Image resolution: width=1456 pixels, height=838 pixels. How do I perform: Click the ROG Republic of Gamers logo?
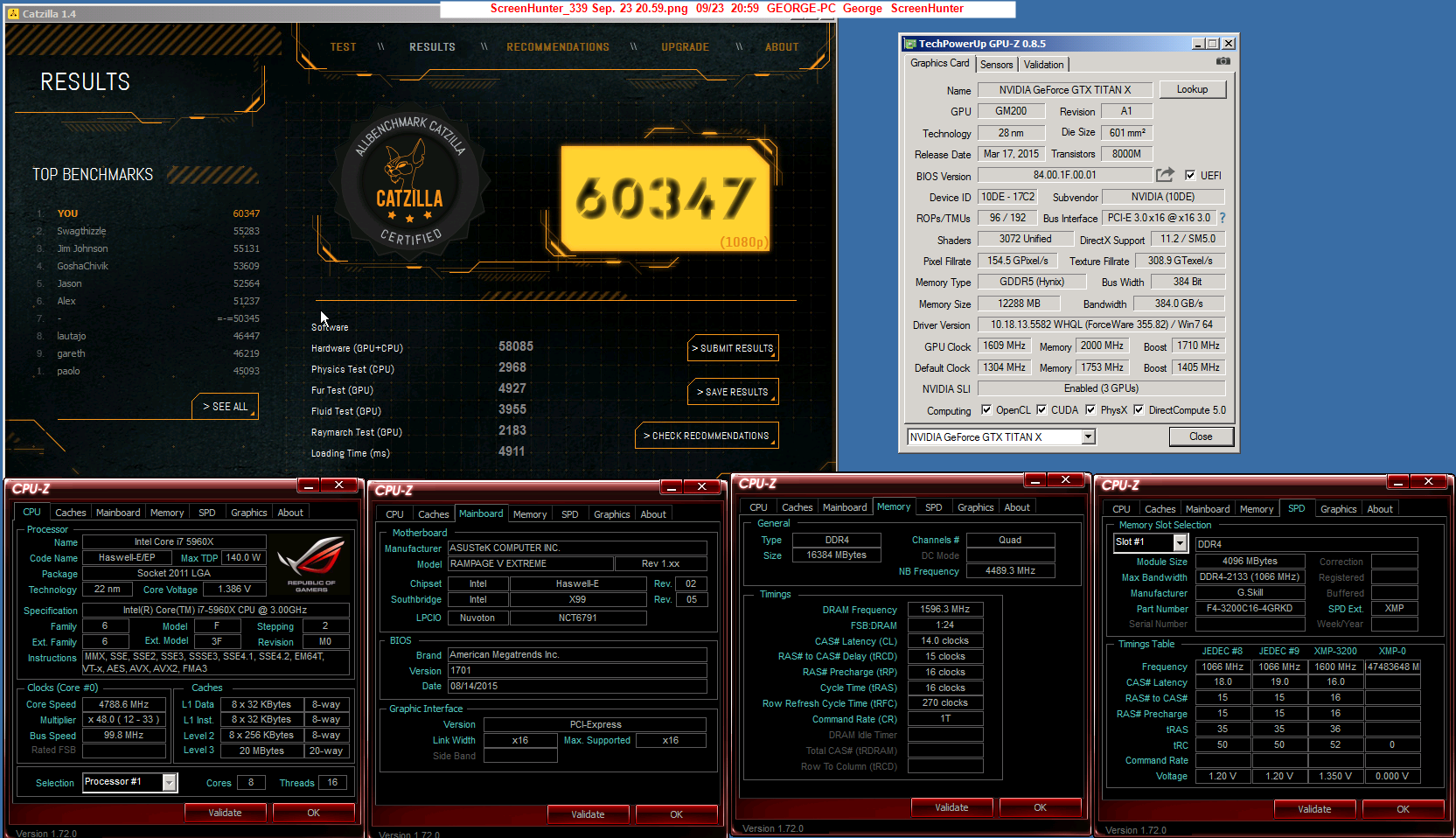[310, 562]
